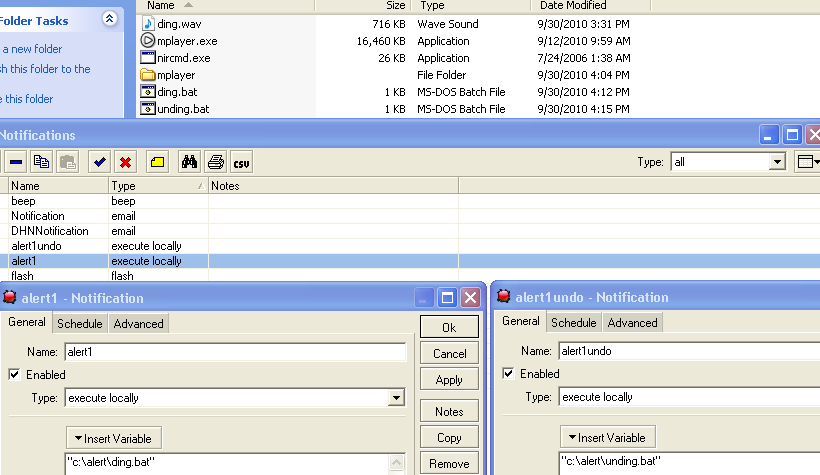
Task: Click the Ok button in alert1 window
Action: point(449,327)
